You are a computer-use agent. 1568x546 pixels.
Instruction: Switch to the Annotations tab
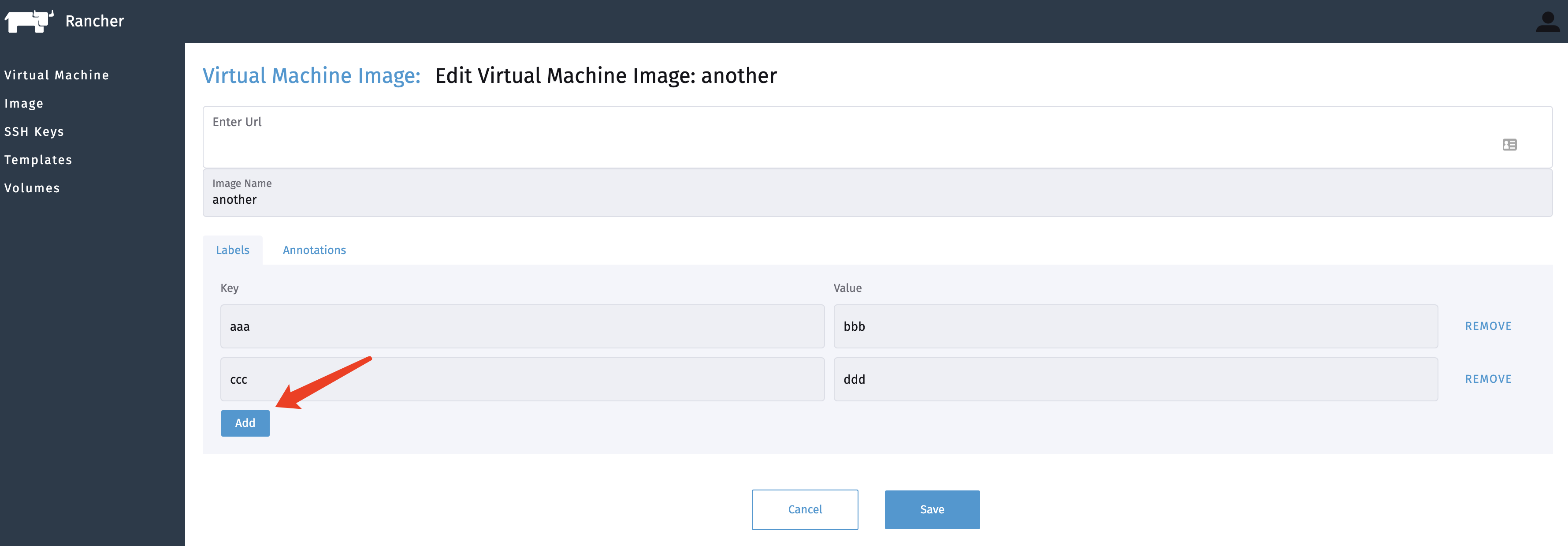point(314,250)
